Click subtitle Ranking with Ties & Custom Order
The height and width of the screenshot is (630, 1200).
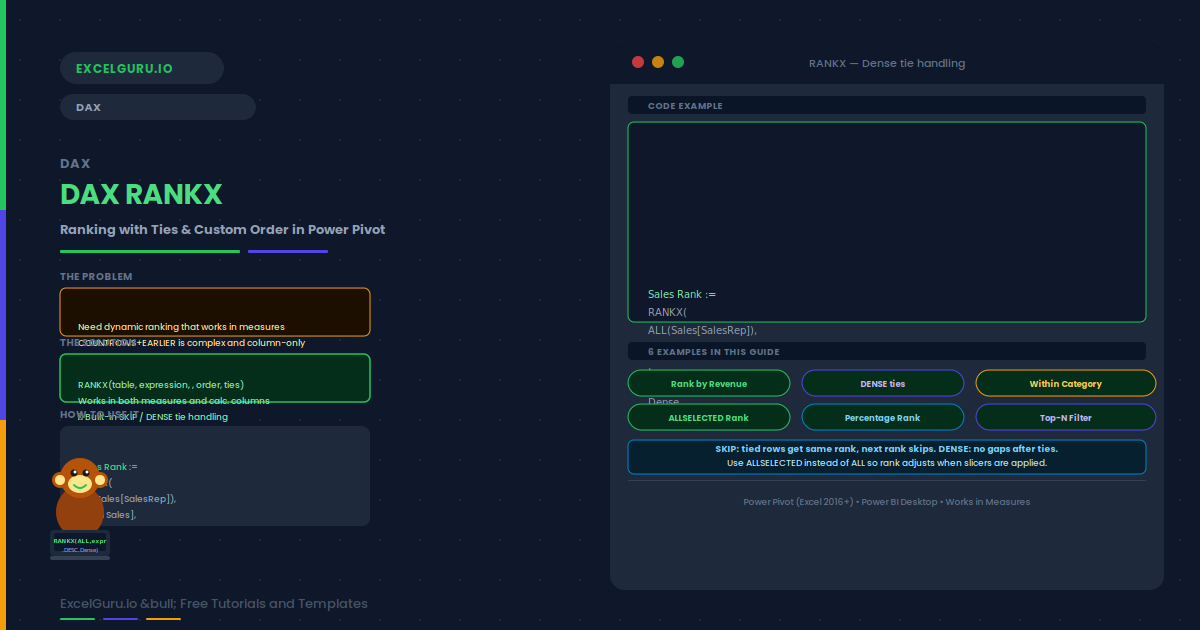(222, 229)
